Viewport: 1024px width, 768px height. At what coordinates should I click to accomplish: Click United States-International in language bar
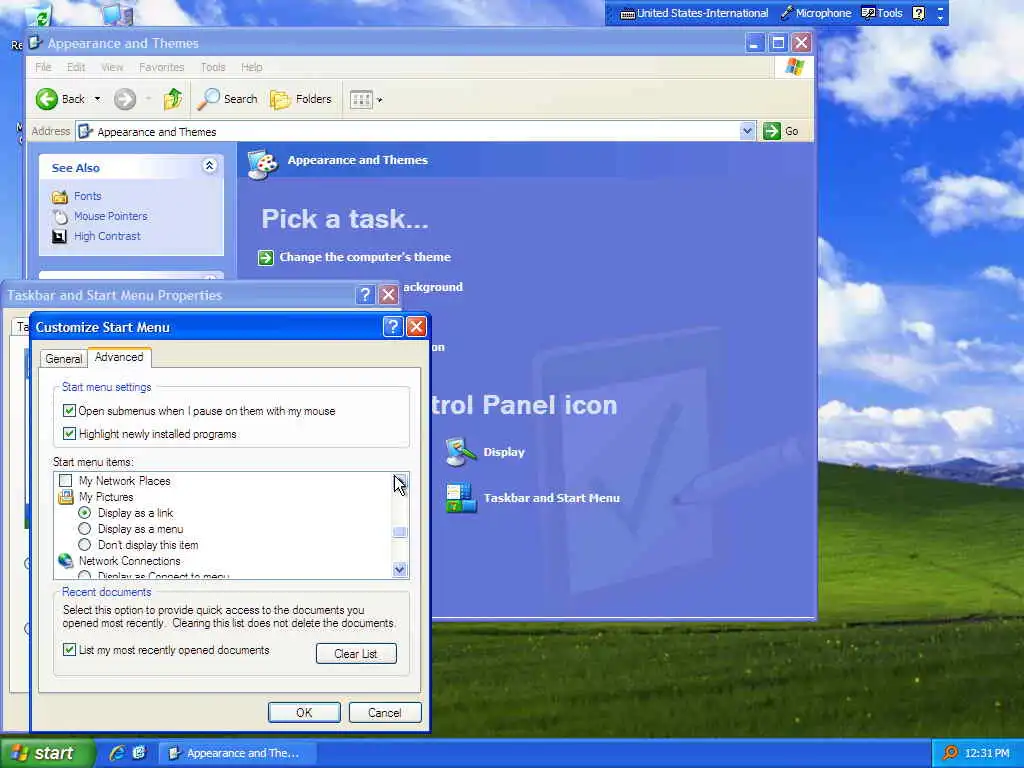tap(694, 13)
